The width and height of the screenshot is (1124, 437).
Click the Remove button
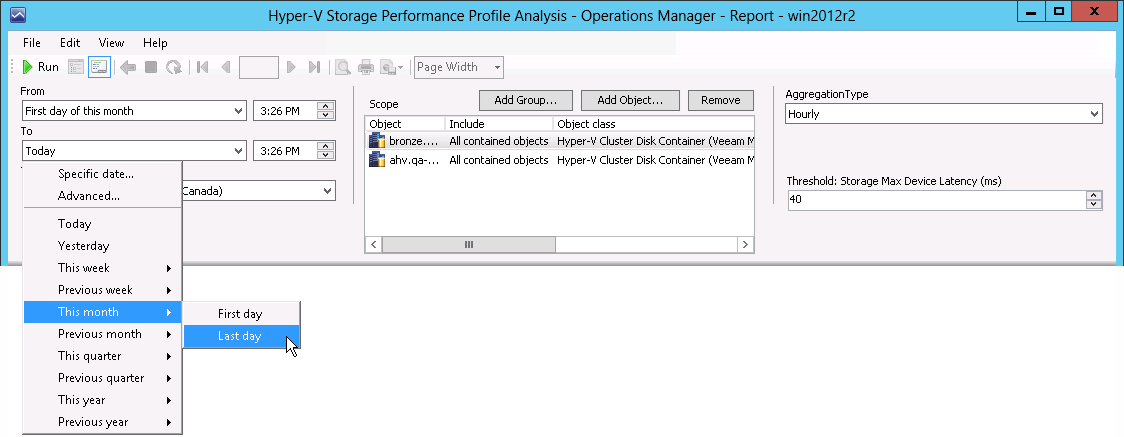point(720,100)
